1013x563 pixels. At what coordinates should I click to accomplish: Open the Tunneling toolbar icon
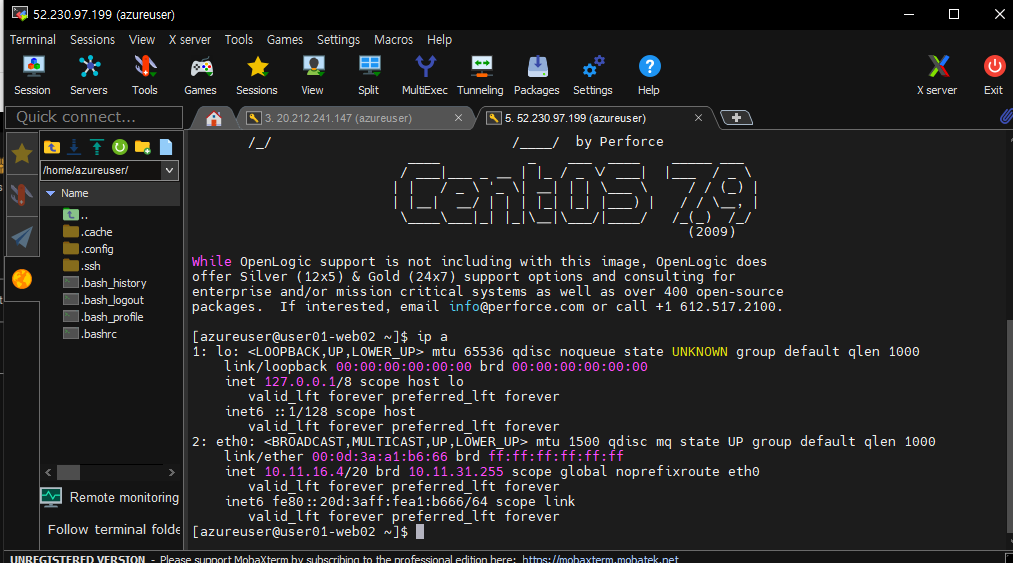[x=481, y=75]
